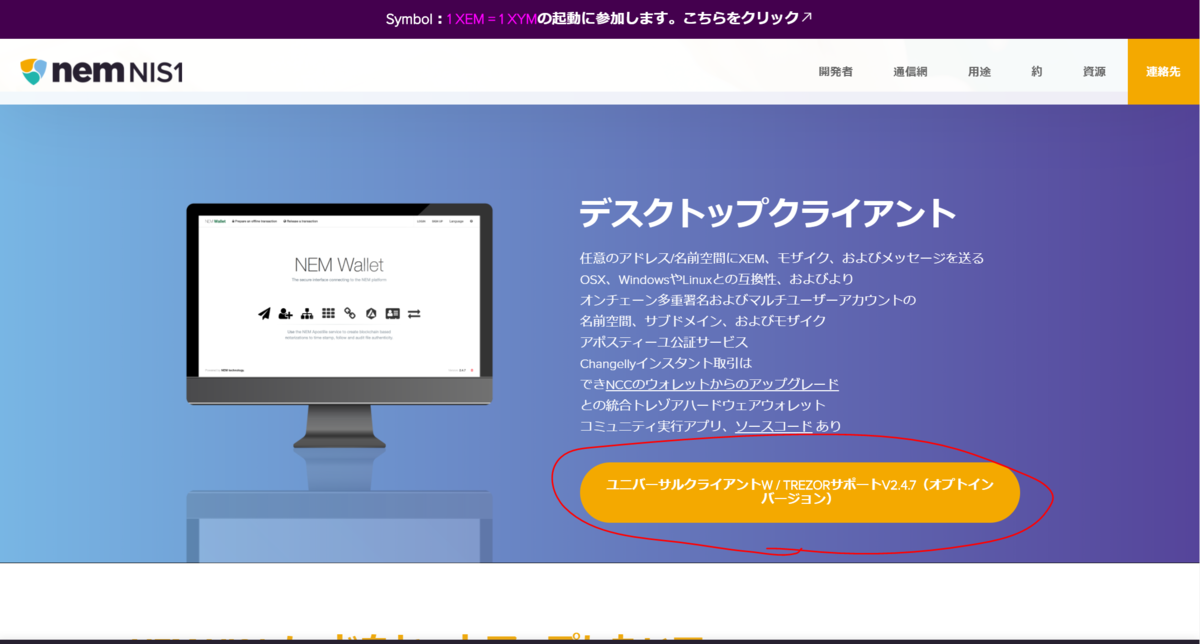Screen dimensions: 1200x644
Task: Open the 用途 menu item
Action: point(979,72)
